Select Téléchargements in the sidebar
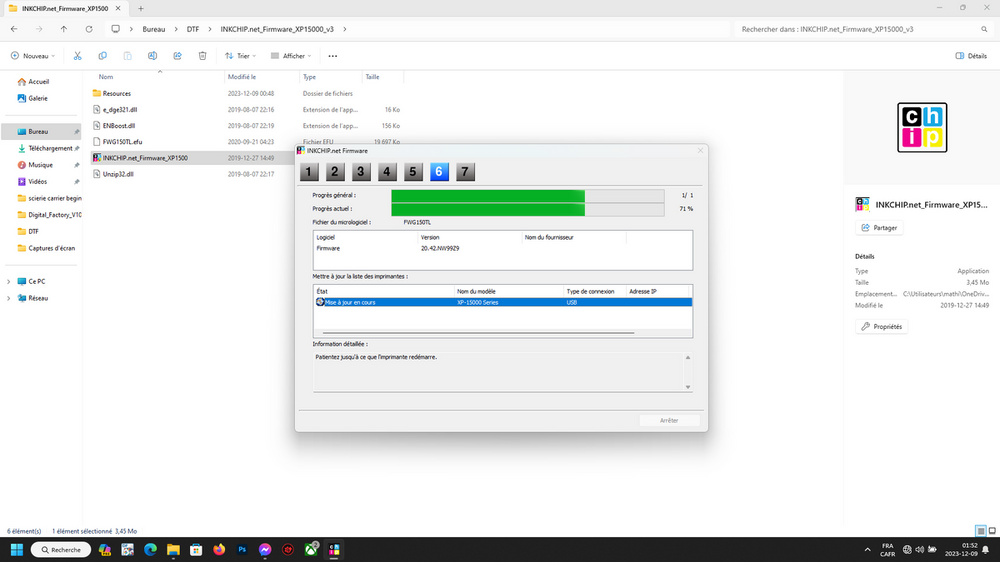1000x562 pixels. click(x=48, y=148)
